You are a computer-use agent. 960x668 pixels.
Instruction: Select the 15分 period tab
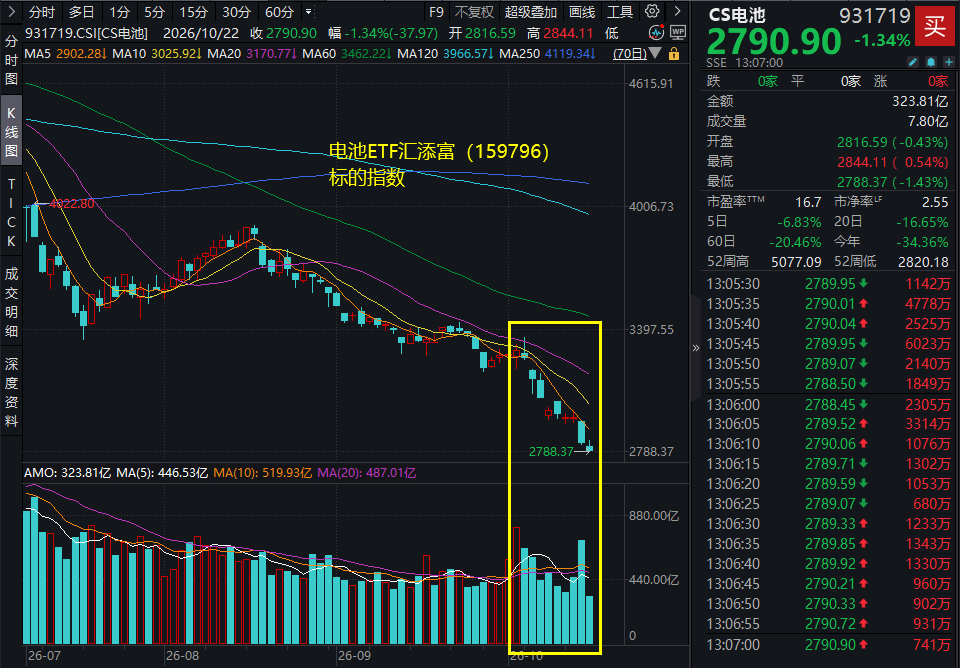click(193, 12)
